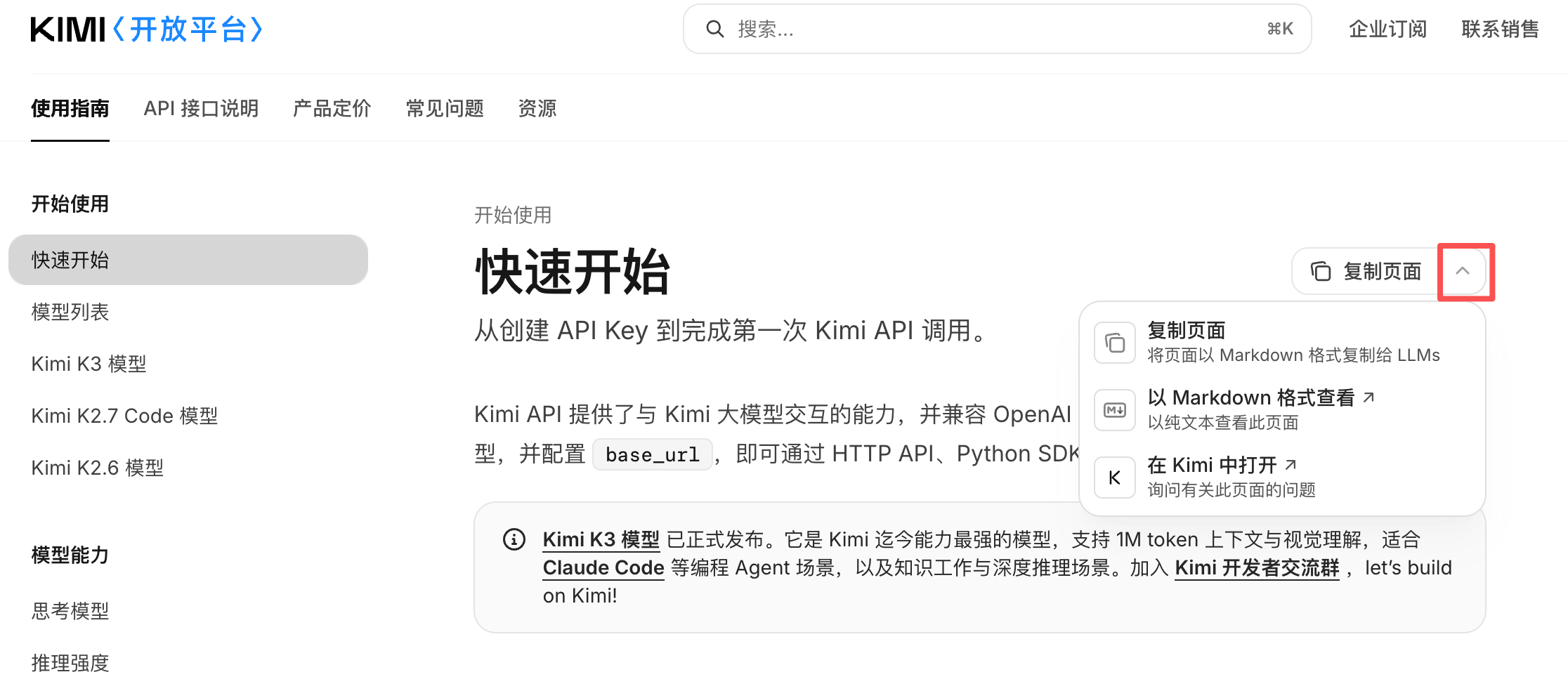Image resolution: width=1568 pixels, height=691 pixels.
Task: Open 模型列表 sidebar item
Action: (x=70, y=312)
